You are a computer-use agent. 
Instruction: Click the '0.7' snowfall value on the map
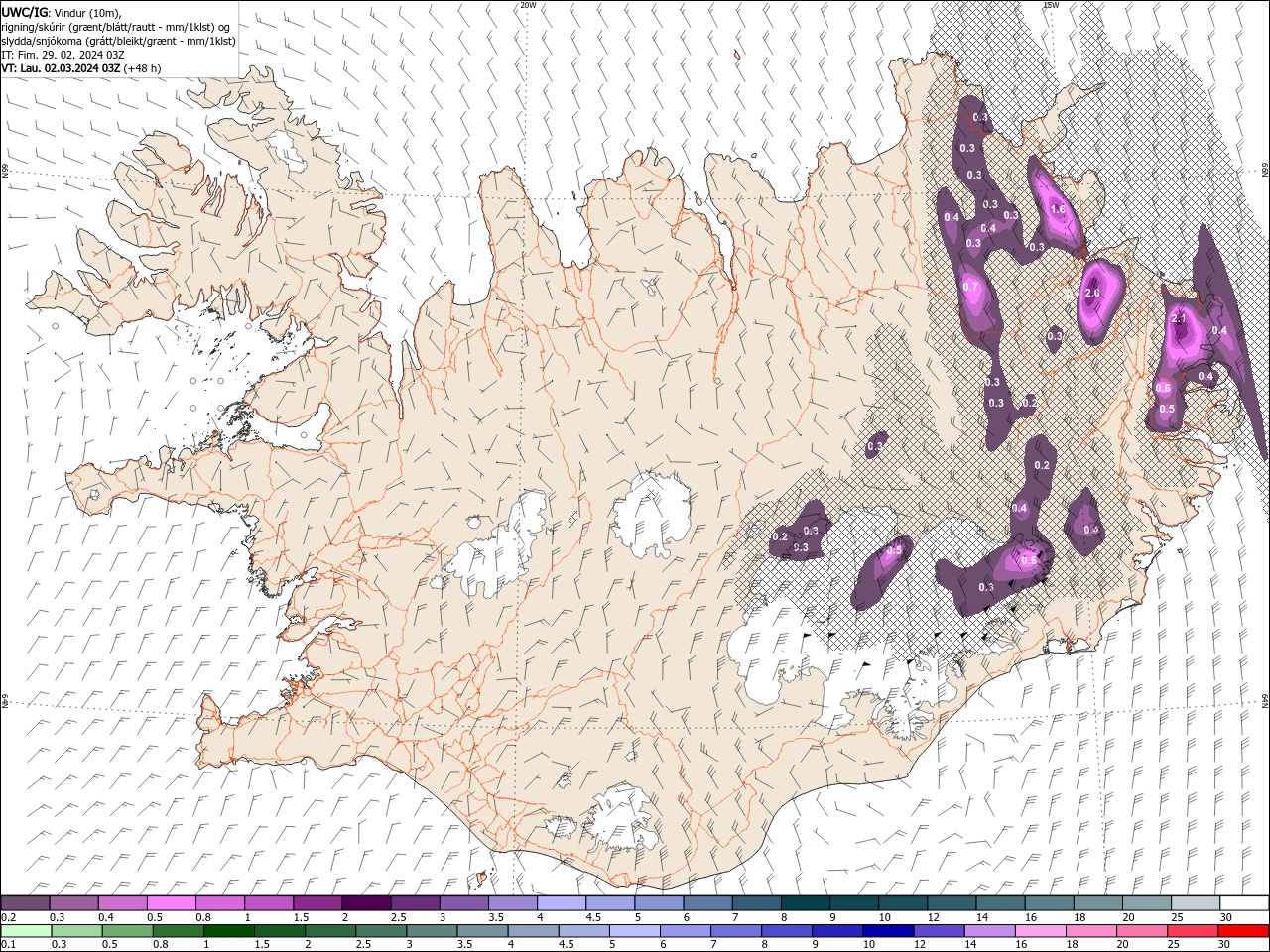[x=971, y=288]
